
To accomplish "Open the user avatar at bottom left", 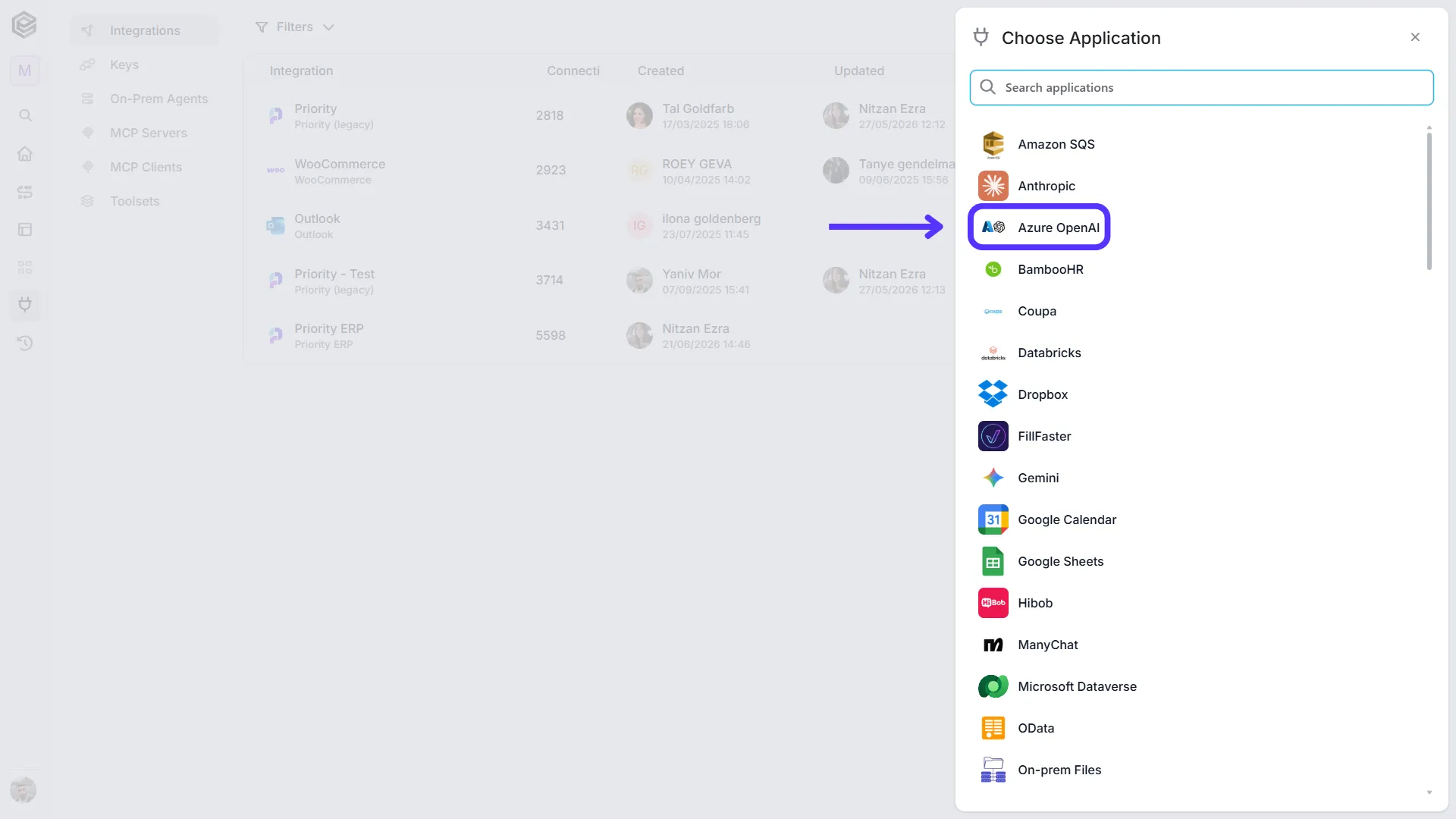I will click(24, 789).
